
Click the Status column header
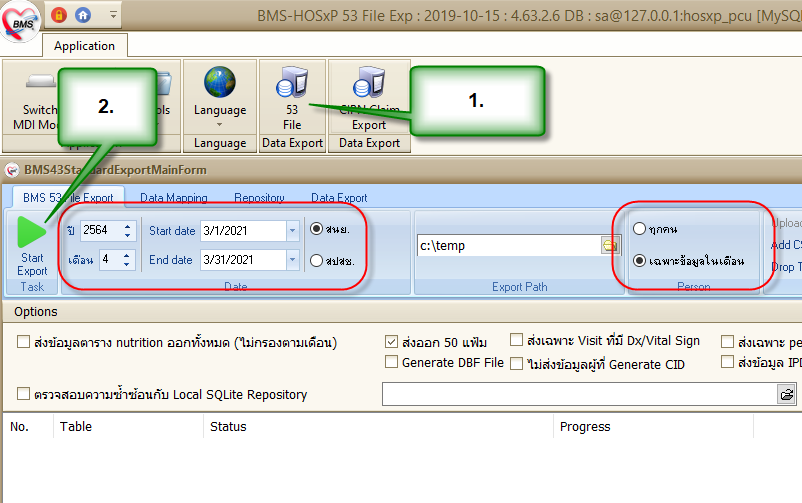click(x=378, y=427)
